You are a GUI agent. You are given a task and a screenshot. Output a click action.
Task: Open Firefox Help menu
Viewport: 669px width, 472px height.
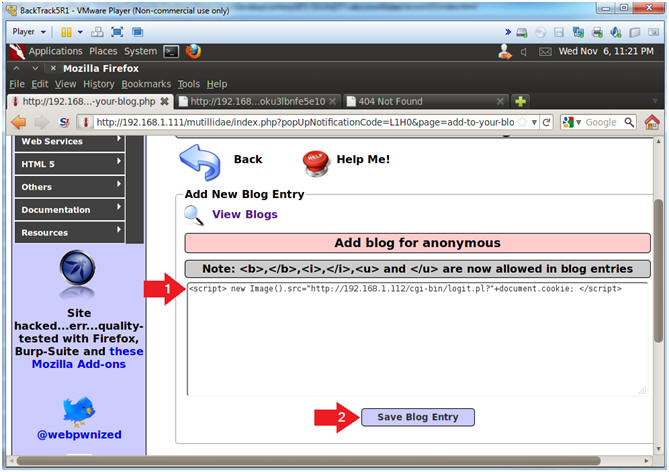(217, 84)
